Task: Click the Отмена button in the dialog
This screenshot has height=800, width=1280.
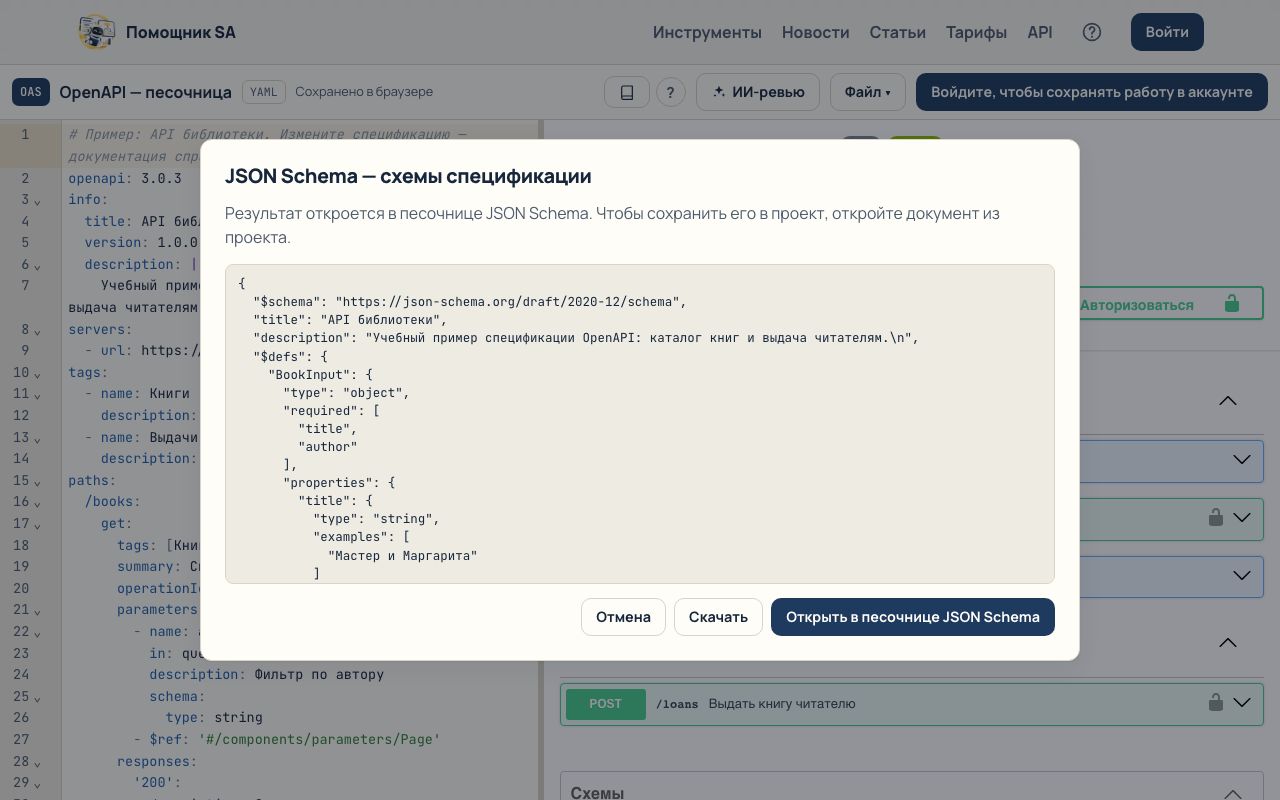Action: click(623, 617)
